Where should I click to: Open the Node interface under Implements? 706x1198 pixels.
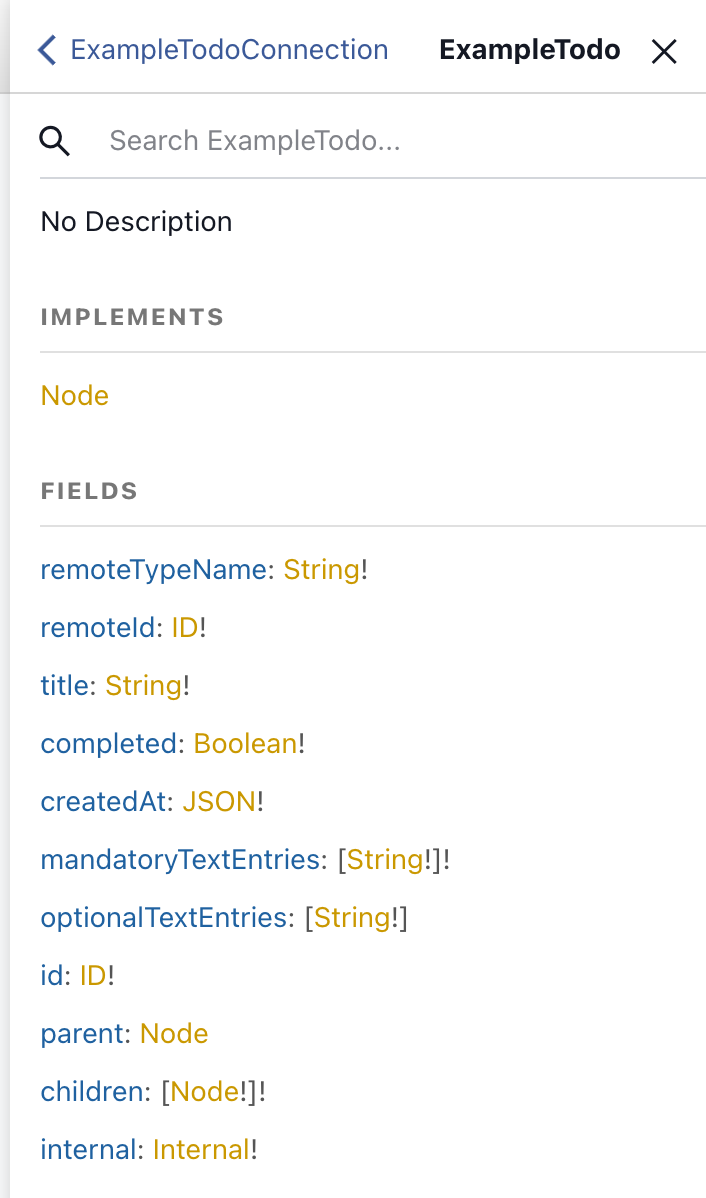74,395
